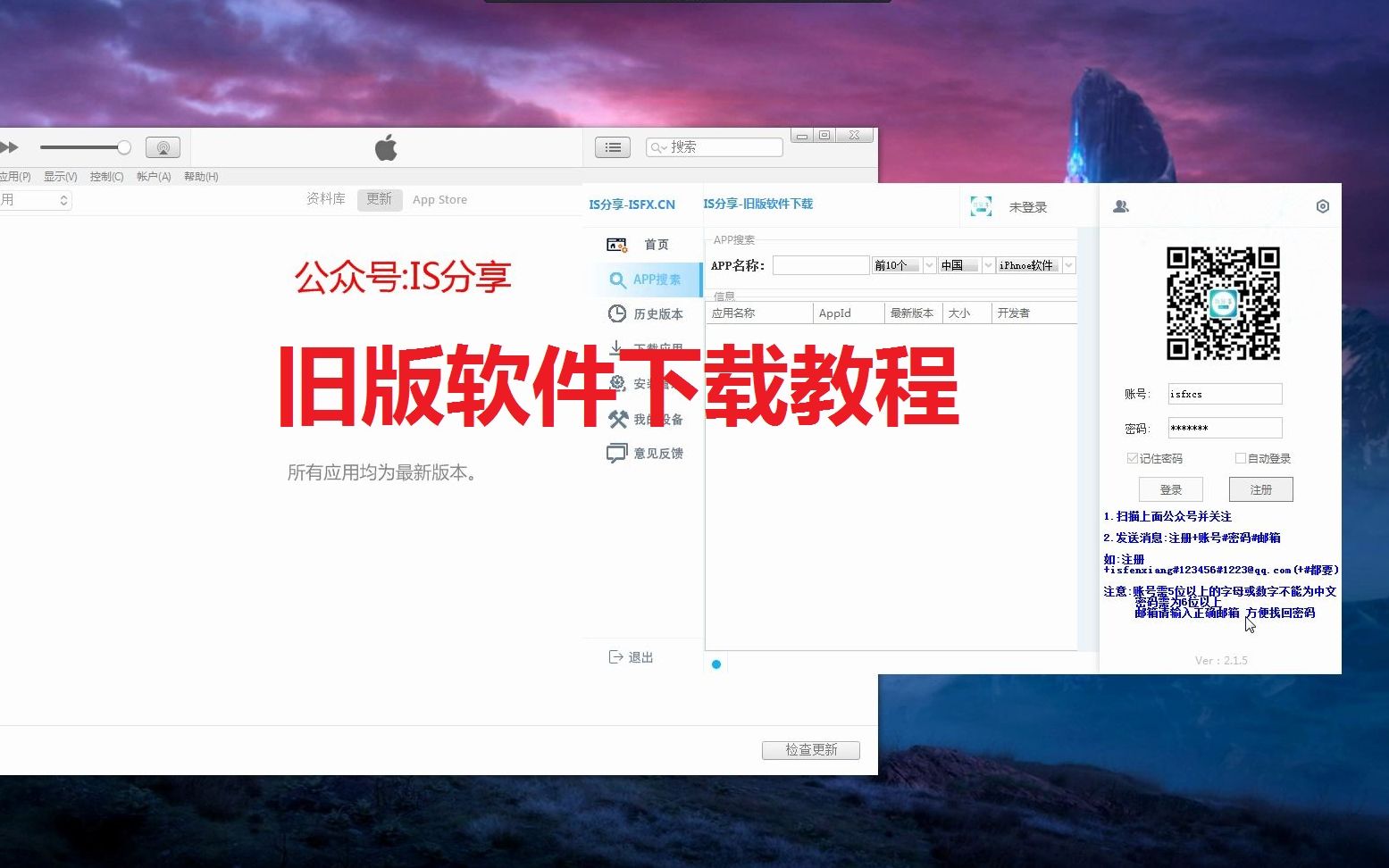Open the 前10个 results count dropdown
The image size is (1389, 868).
point(902,264)
